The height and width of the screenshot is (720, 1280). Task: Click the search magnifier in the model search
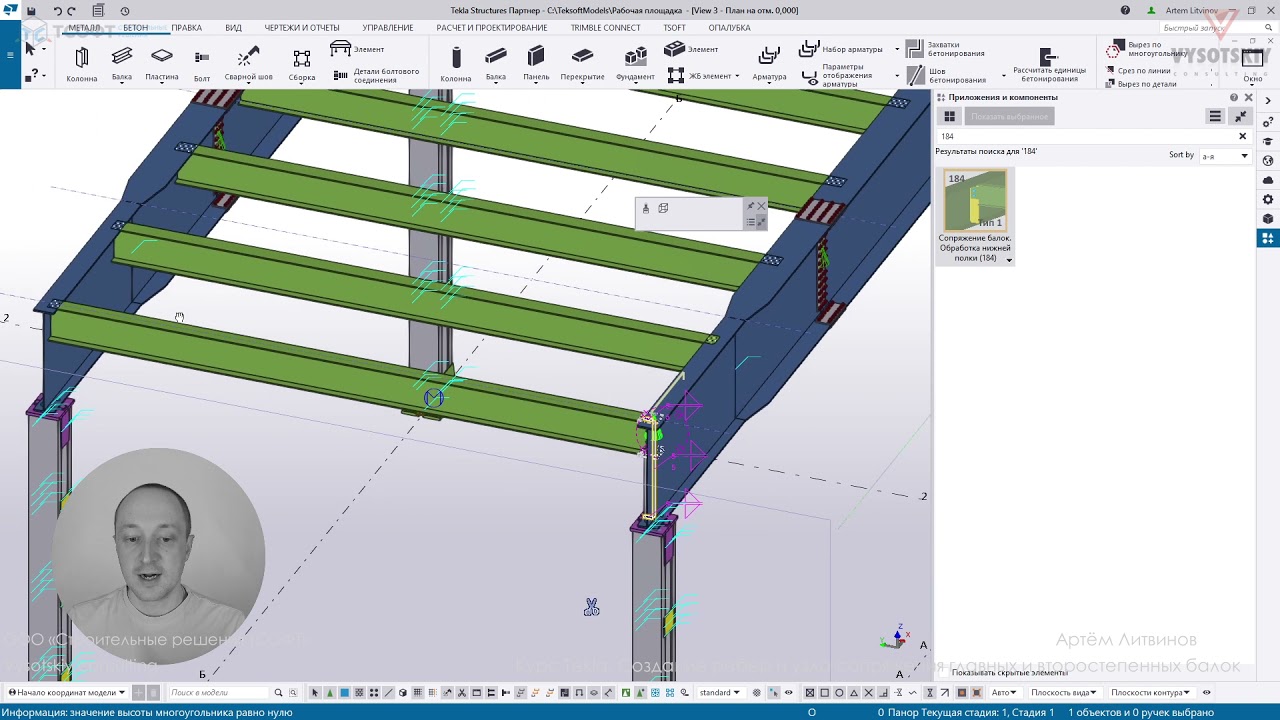pyautogui.click(x=278, y=692)
